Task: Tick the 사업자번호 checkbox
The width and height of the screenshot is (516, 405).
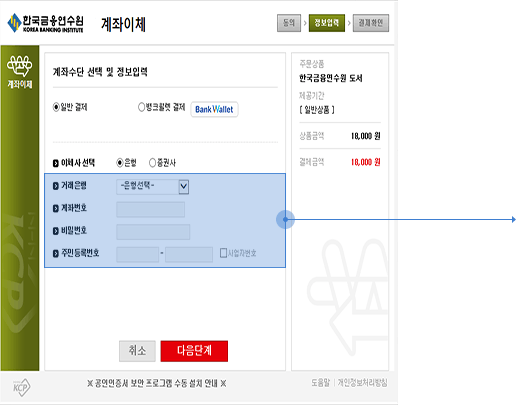Action: point(223,253)
